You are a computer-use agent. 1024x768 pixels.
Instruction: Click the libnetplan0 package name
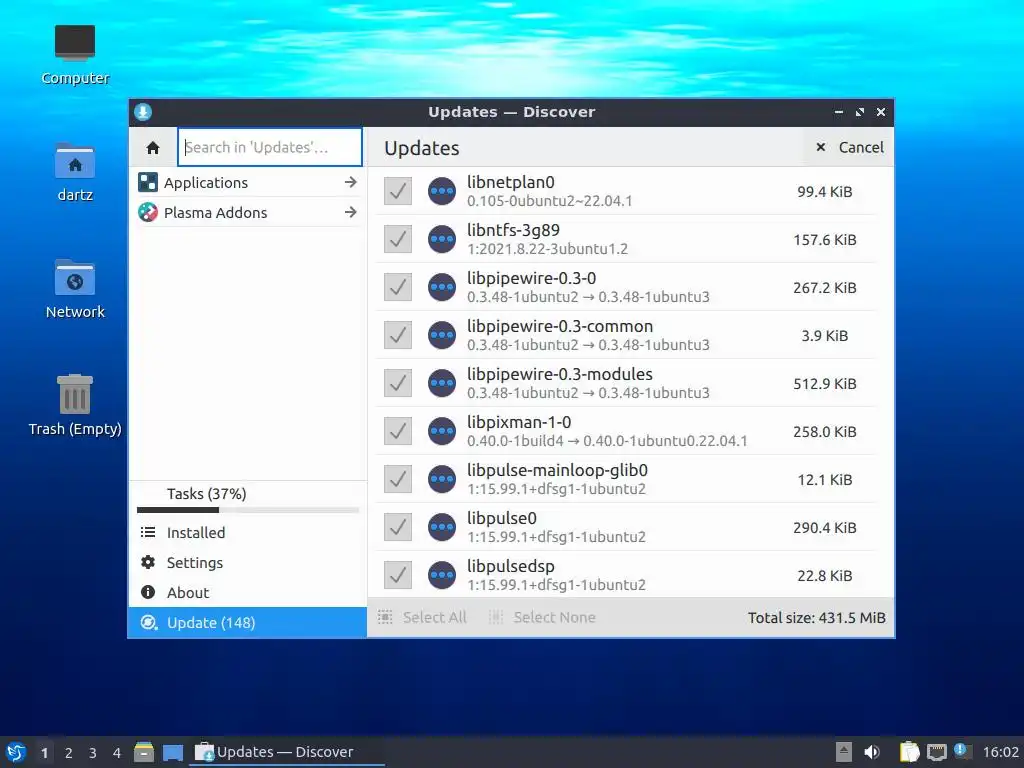(x=511, y=182)
